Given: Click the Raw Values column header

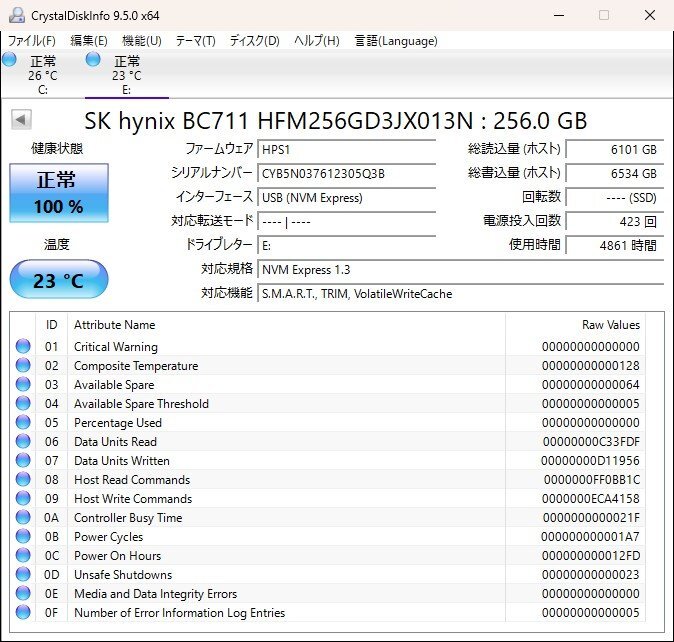Looking at the screenshot, I should pyautogui.click(x=610, y=325).
